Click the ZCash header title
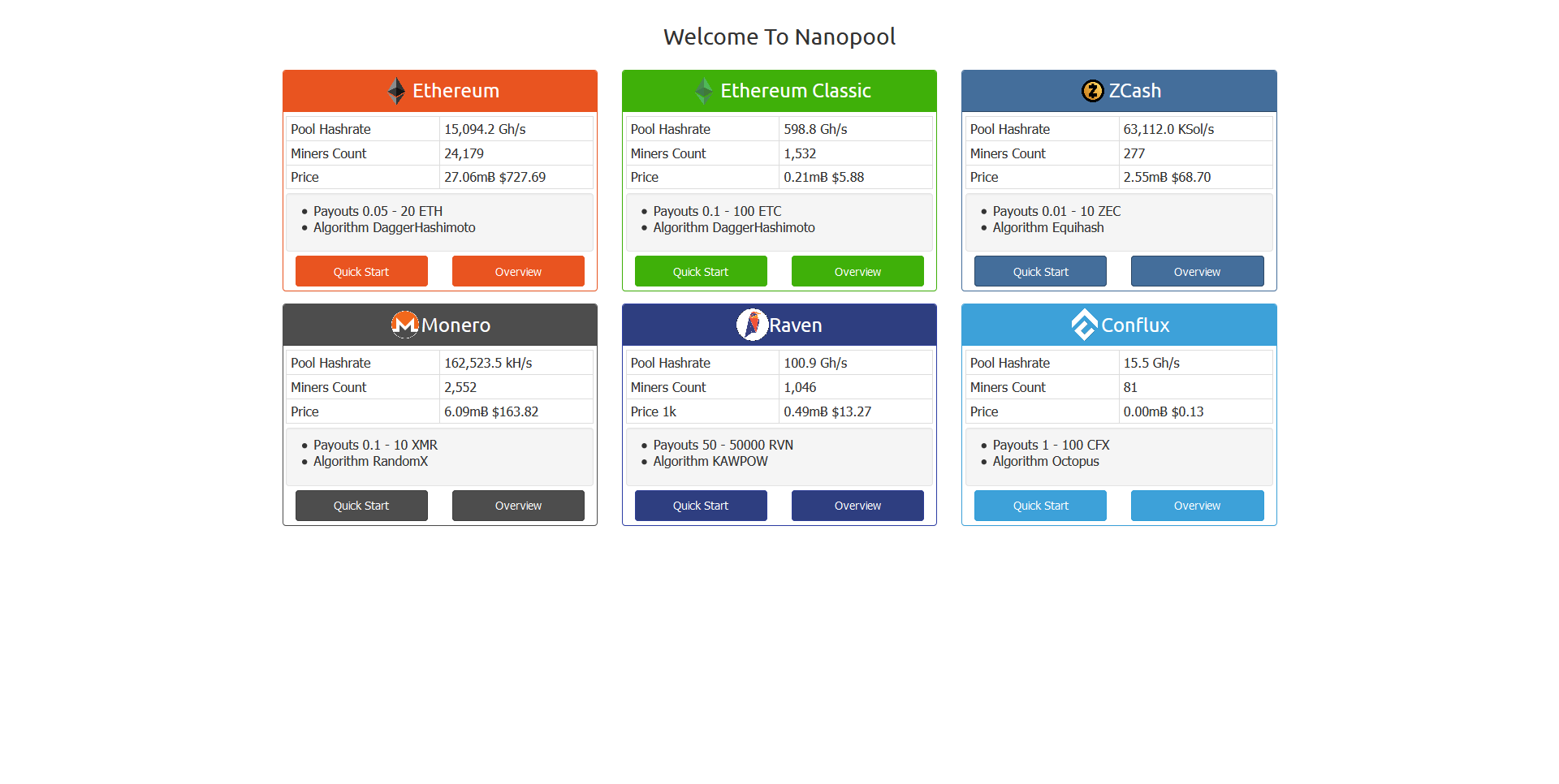The image size is (1559, 784). click(1135, 91)
